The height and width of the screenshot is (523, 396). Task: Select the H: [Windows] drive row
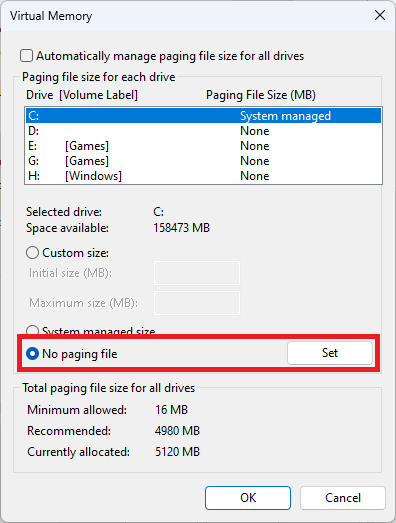(x=203, y=176)
